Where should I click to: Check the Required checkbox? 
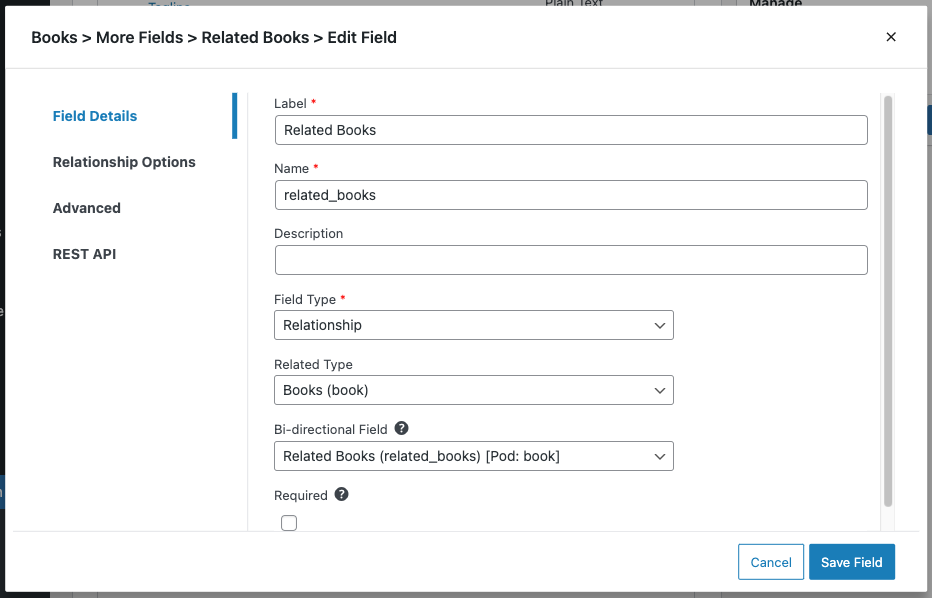(289, 522)
